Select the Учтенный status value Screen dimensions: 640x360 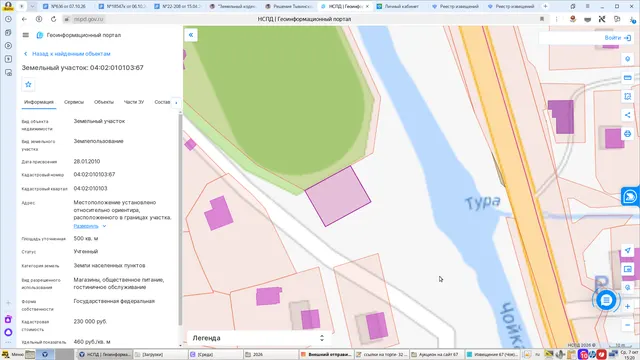click(86, 252)
